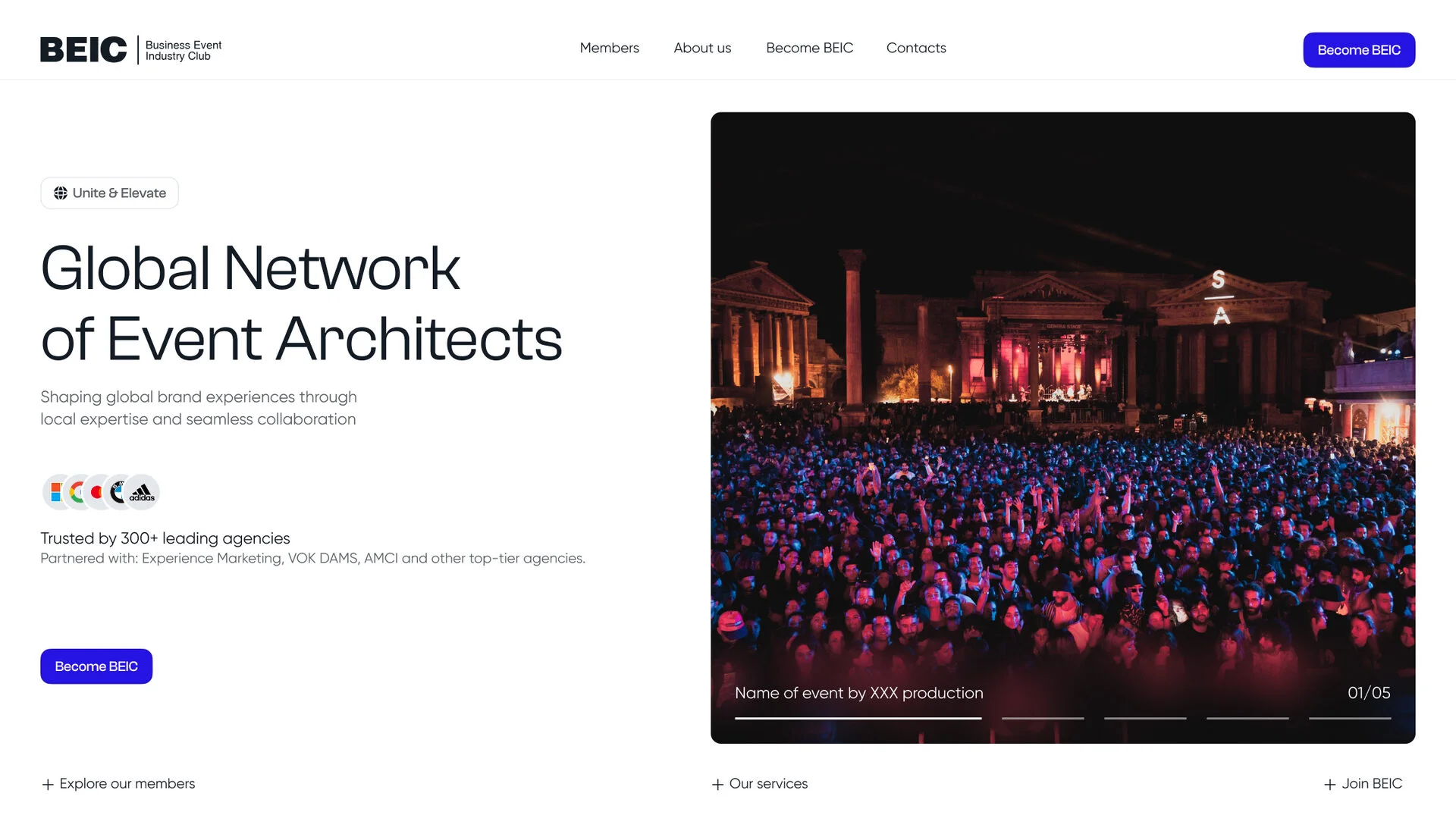Image resolution: width=1456 pixels, height=834 pixels.
Task: Click the Business Event Industry Club tagline
Action: [x=183, y=51]
